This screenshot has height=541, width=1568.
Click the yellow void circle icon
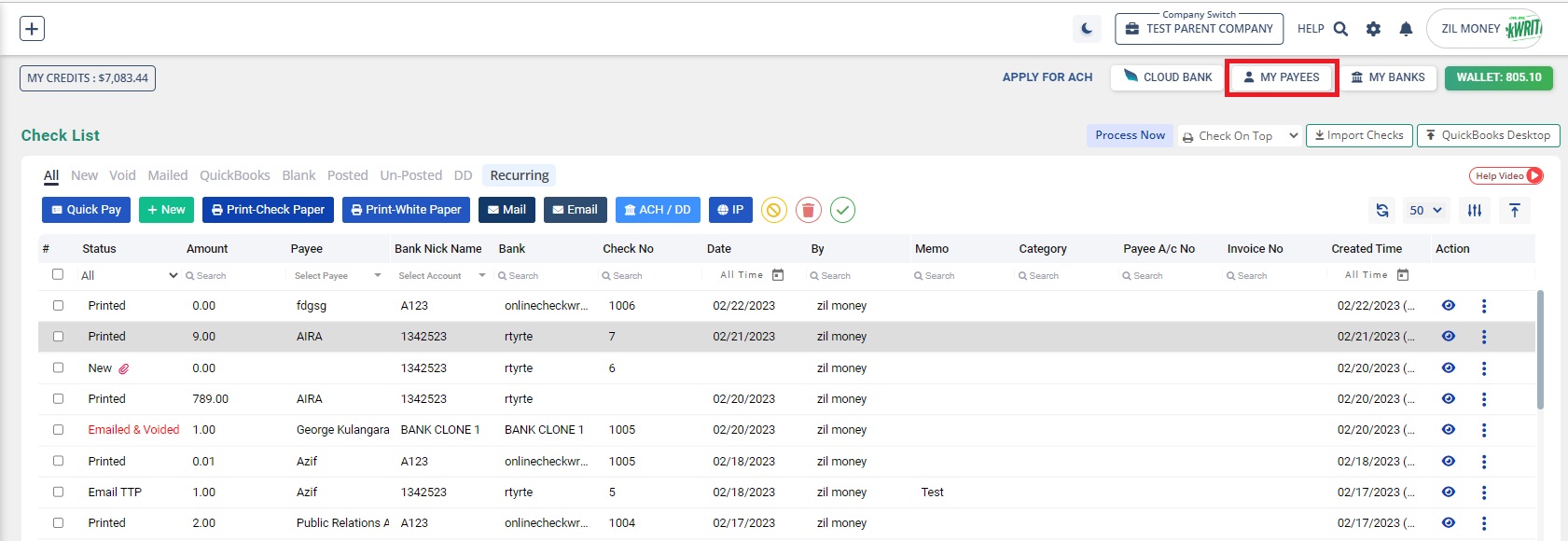point(773,210)
